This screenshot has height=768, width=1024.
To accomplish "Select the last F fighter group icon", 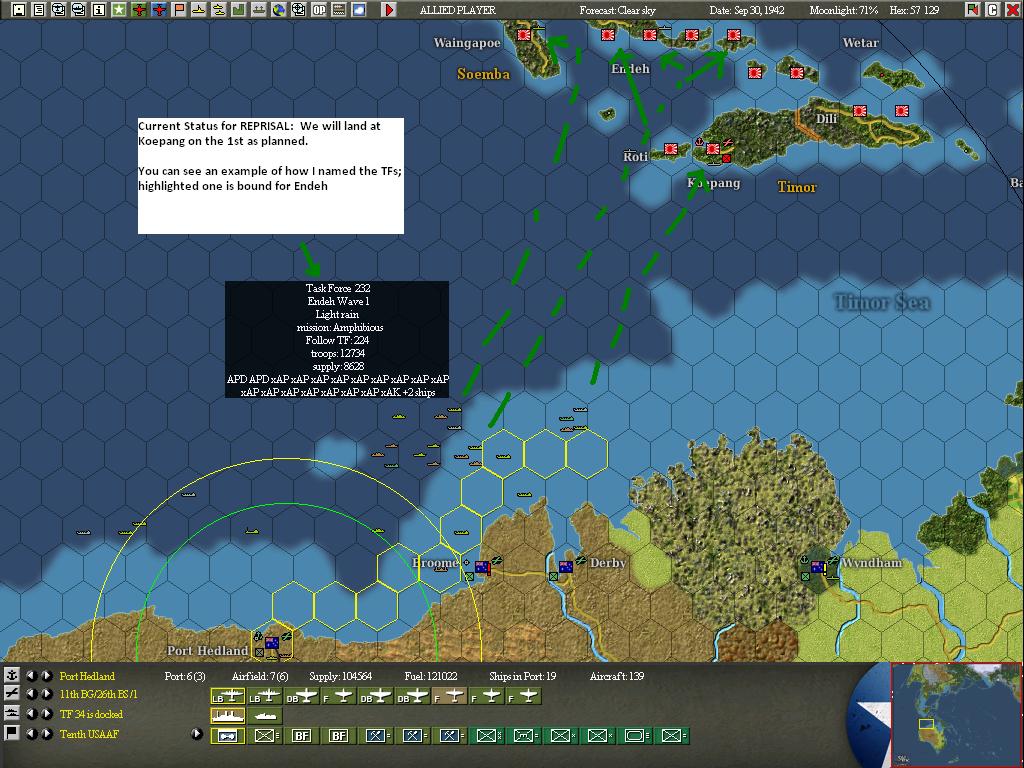I will tap(523, 696).
